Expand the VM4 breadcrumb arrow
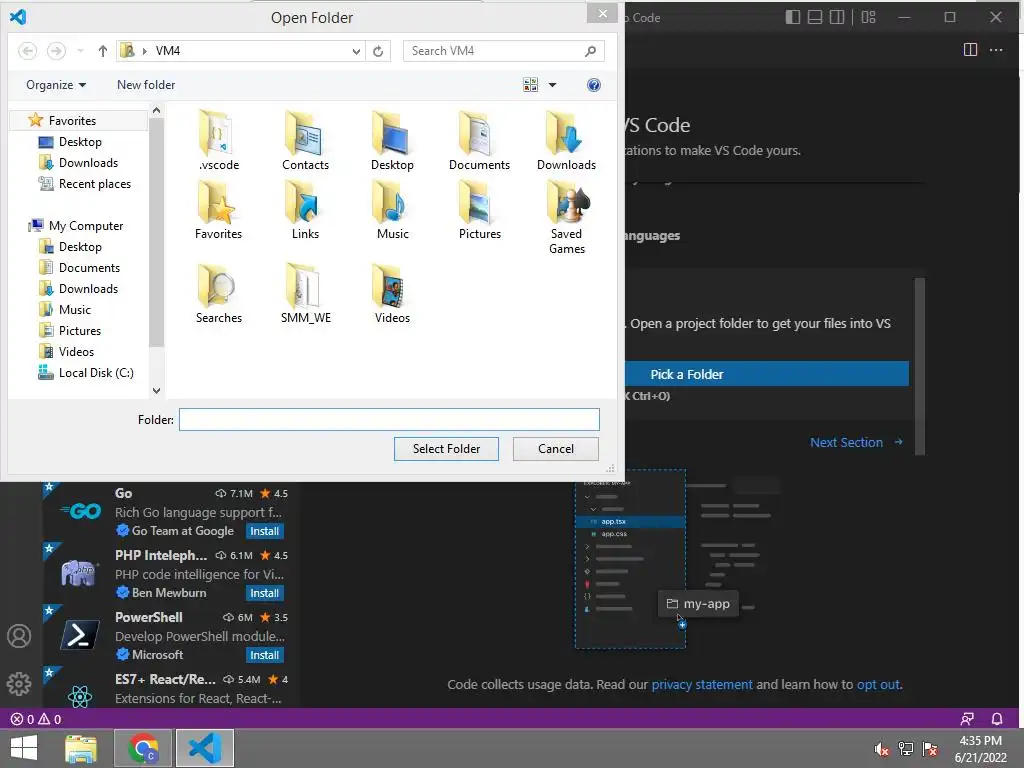Viewport: 1024px width, 768px height. pyautogui.click(x=144, y=51)
